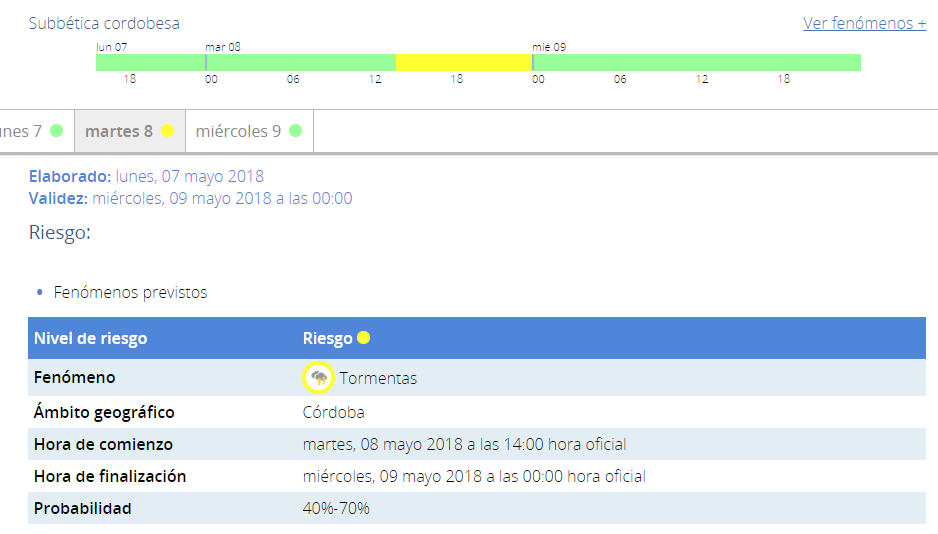Click the green timeline segment under 'lun 07'

coord(151,62)
